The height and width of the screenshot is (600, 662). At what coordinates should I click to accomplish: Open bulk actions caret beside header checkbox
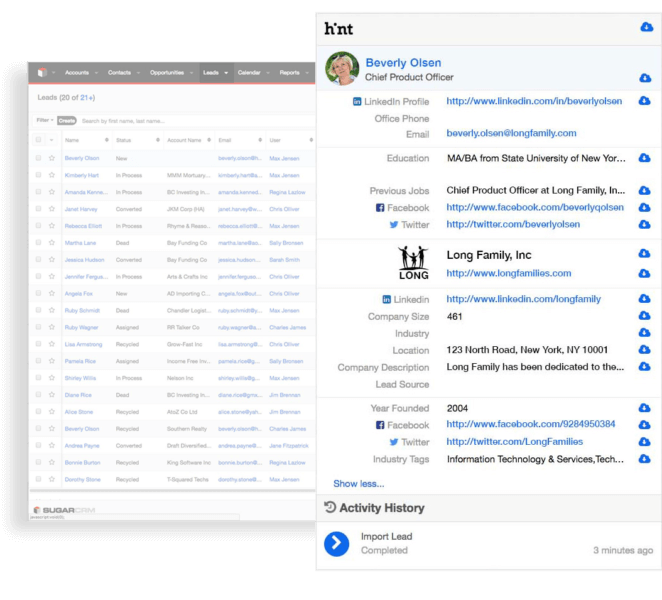(52, 140)
